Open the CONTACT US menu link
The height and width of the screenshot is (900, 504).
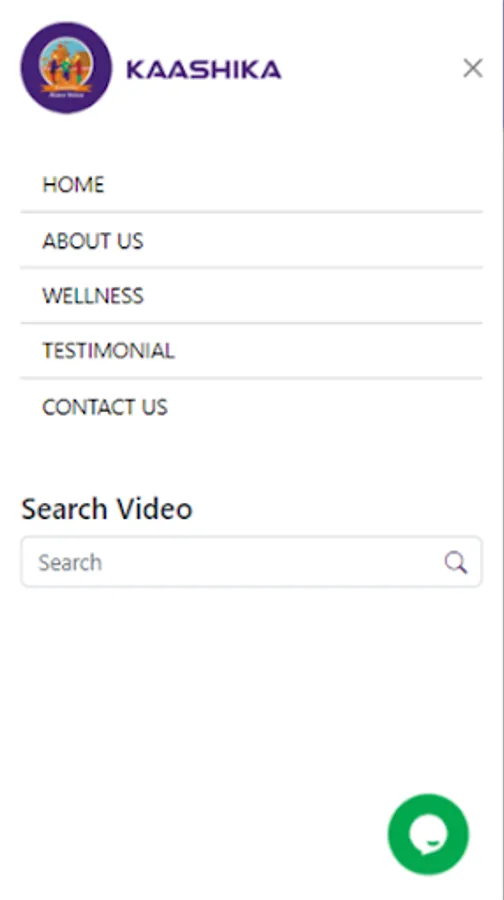(251, 407)
